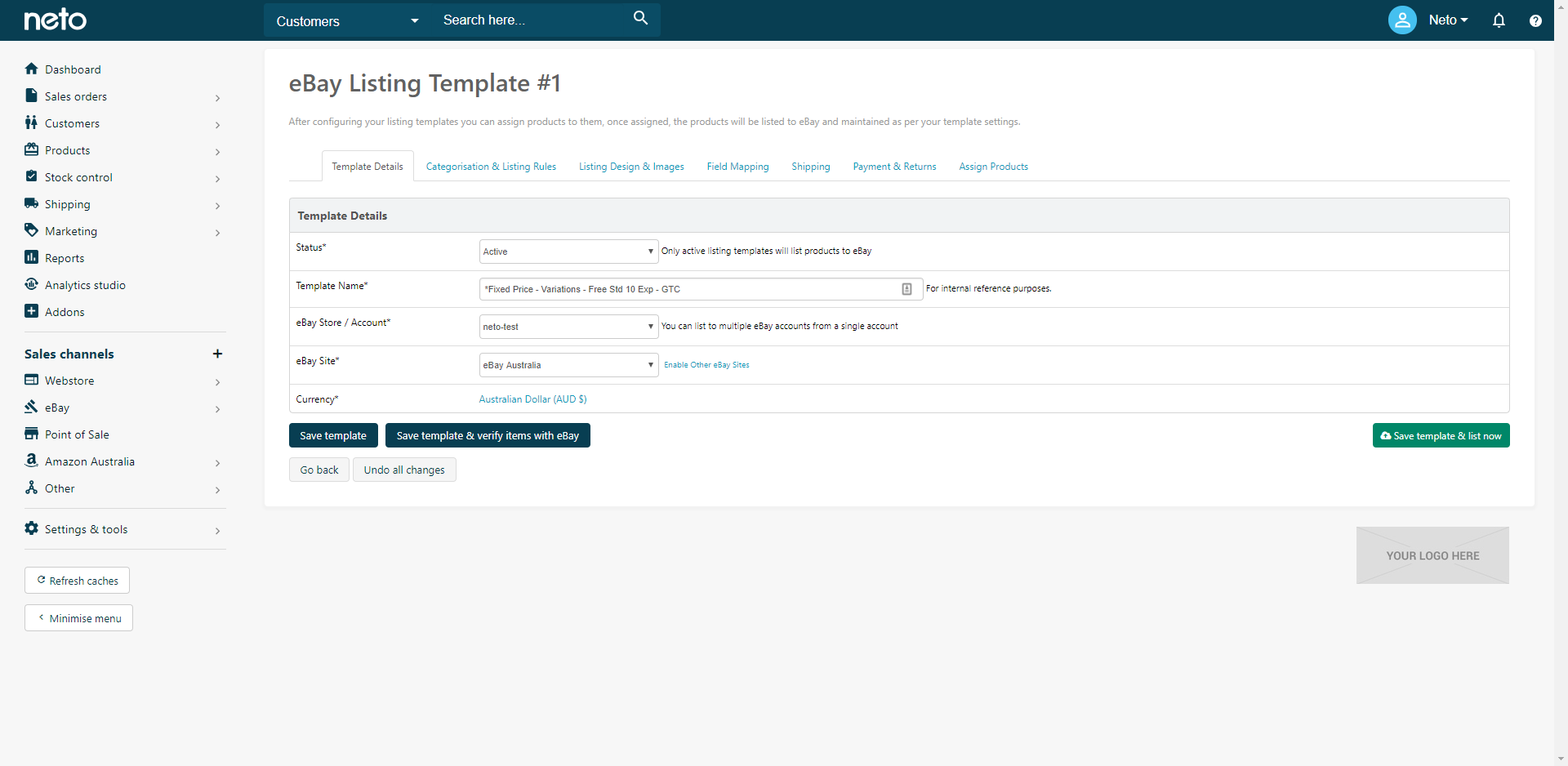Expand the Shipping sidebar menu chevron
This screenshot has width=1568, height=766.
217,206
